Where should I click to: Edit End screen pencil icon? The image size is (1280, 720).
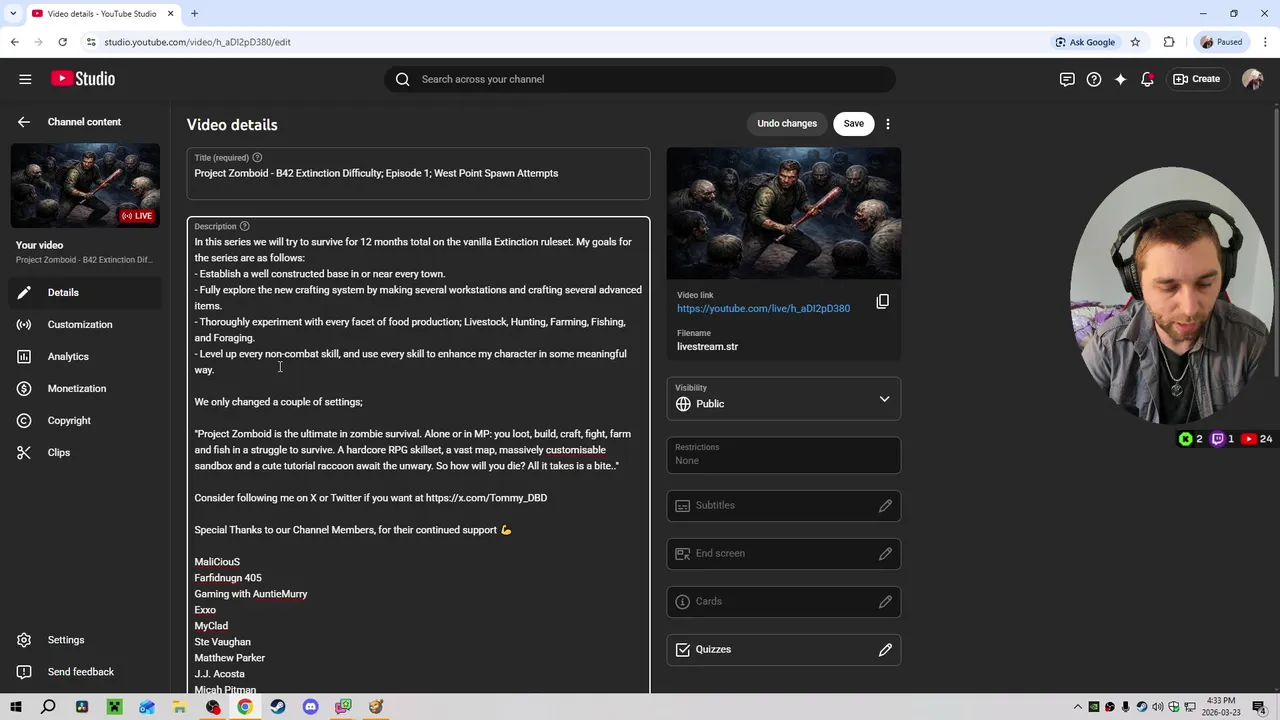pos(885,554)
